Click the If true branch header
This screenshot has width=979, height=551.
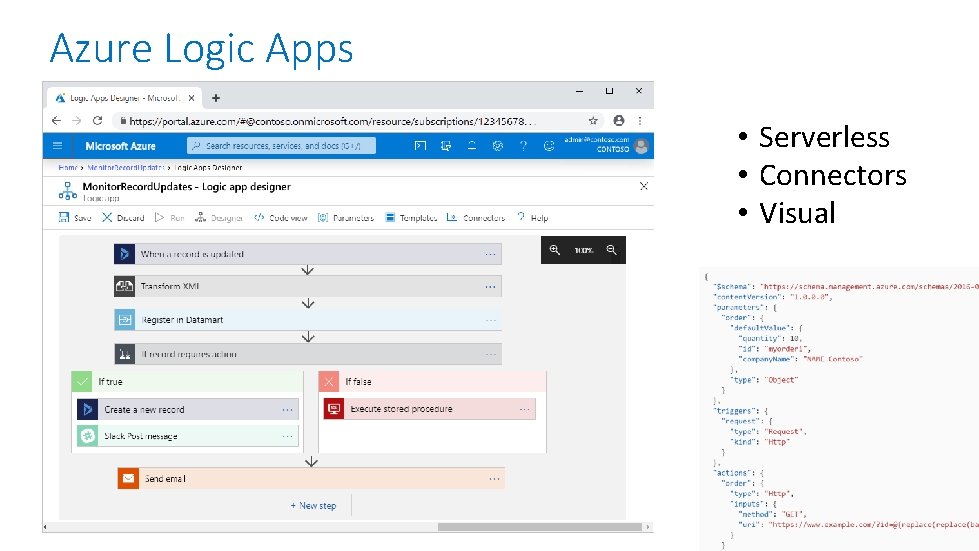(187, 381)
